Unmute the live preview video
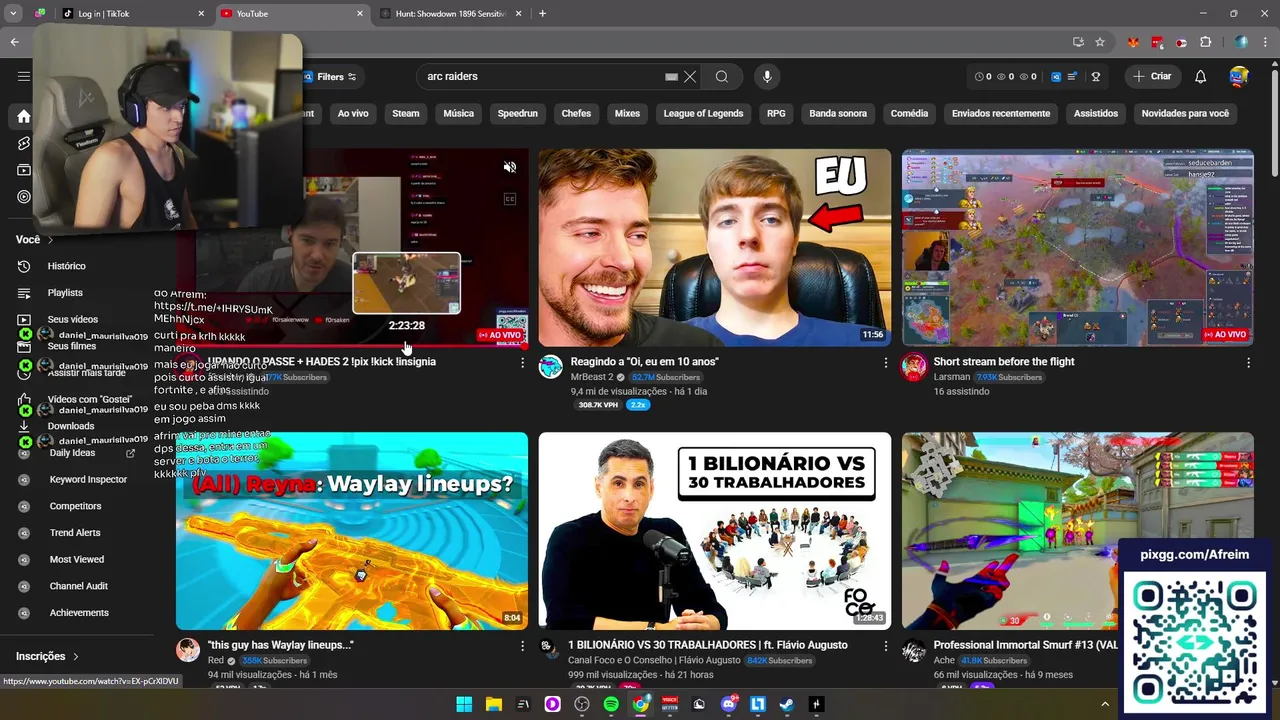The height and width of the screenshot is (720, 1280). (510, 167)
